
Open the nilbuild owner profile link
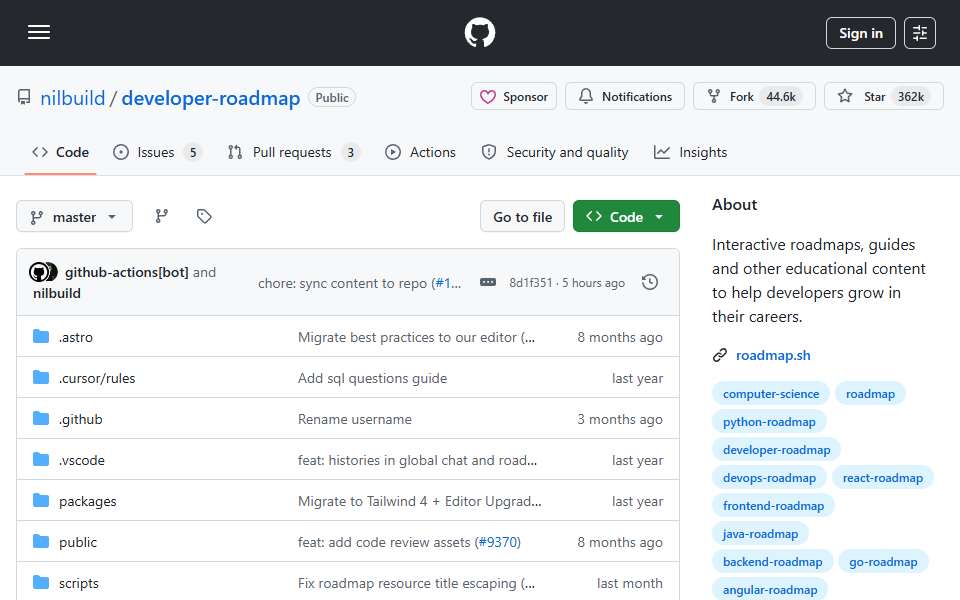(x=72, y=98)
